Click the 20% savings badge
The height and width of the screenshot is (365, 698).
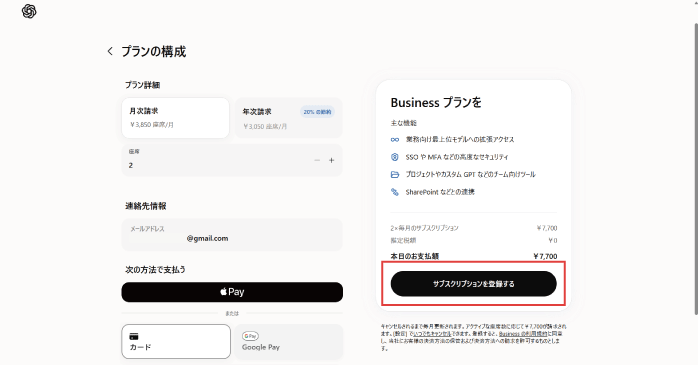pos(317,112)
